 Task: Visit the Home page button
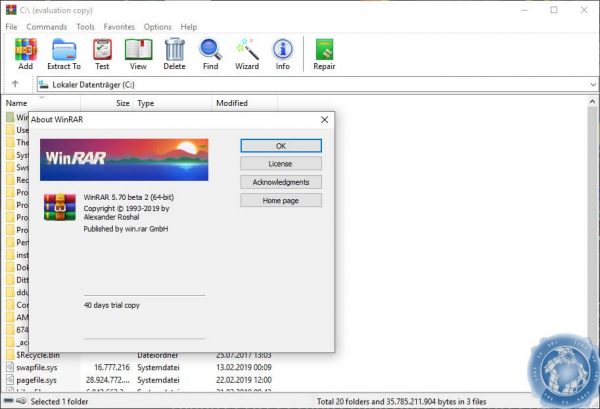[281, 200]
